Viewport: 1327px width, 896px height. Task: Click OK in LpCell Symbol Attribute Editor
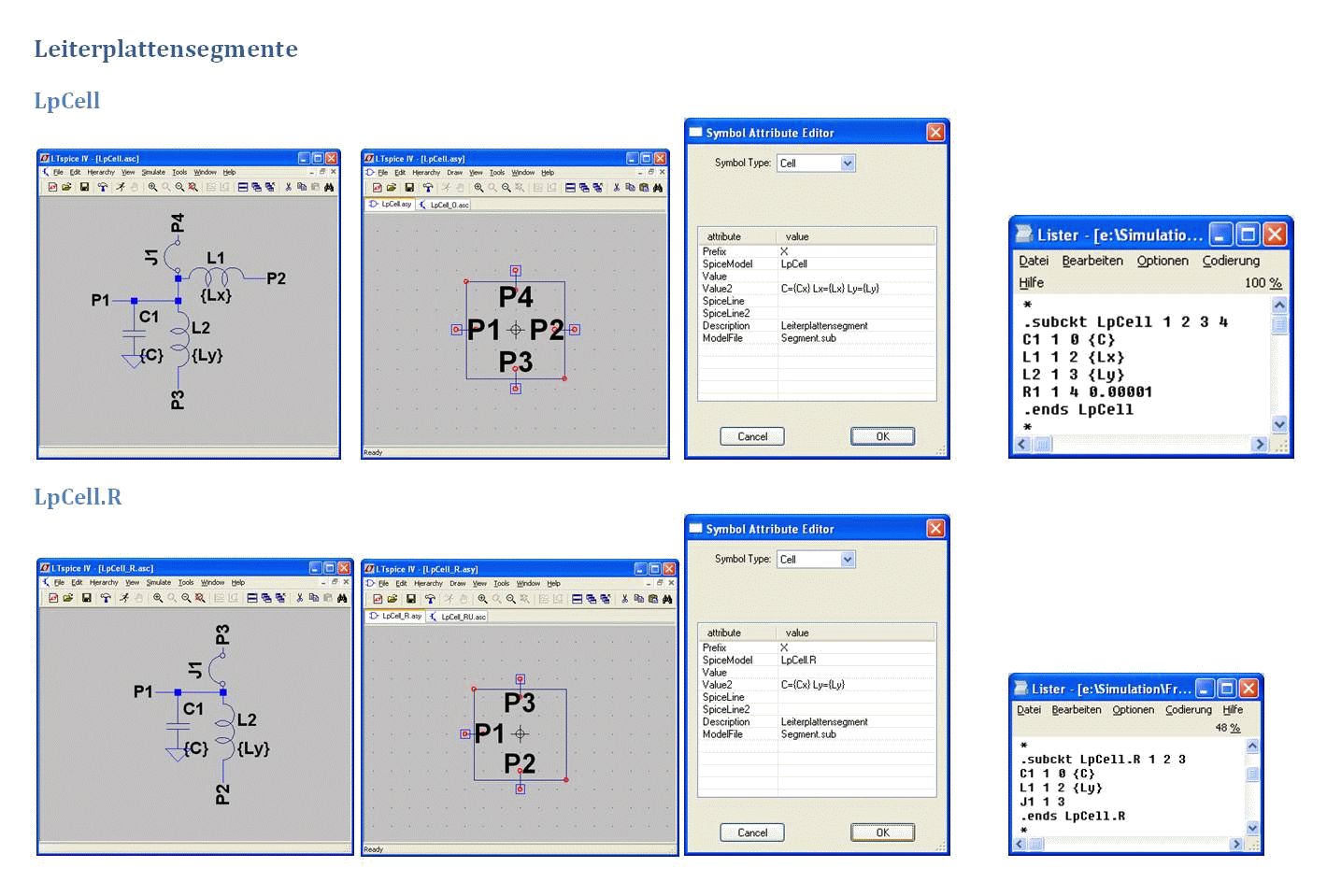[882, 436]
